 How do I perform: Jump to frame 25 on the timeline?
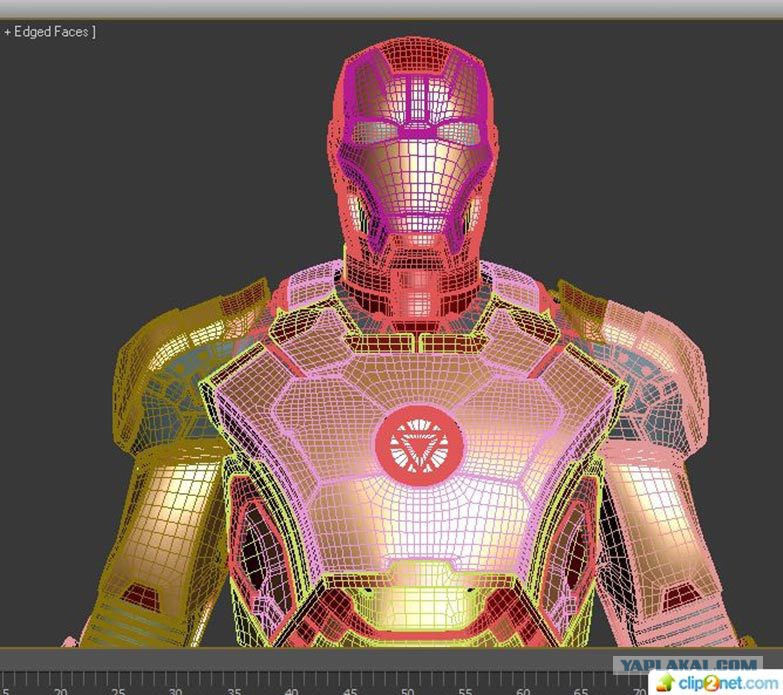pyautogui.click(x=118, y=691)
